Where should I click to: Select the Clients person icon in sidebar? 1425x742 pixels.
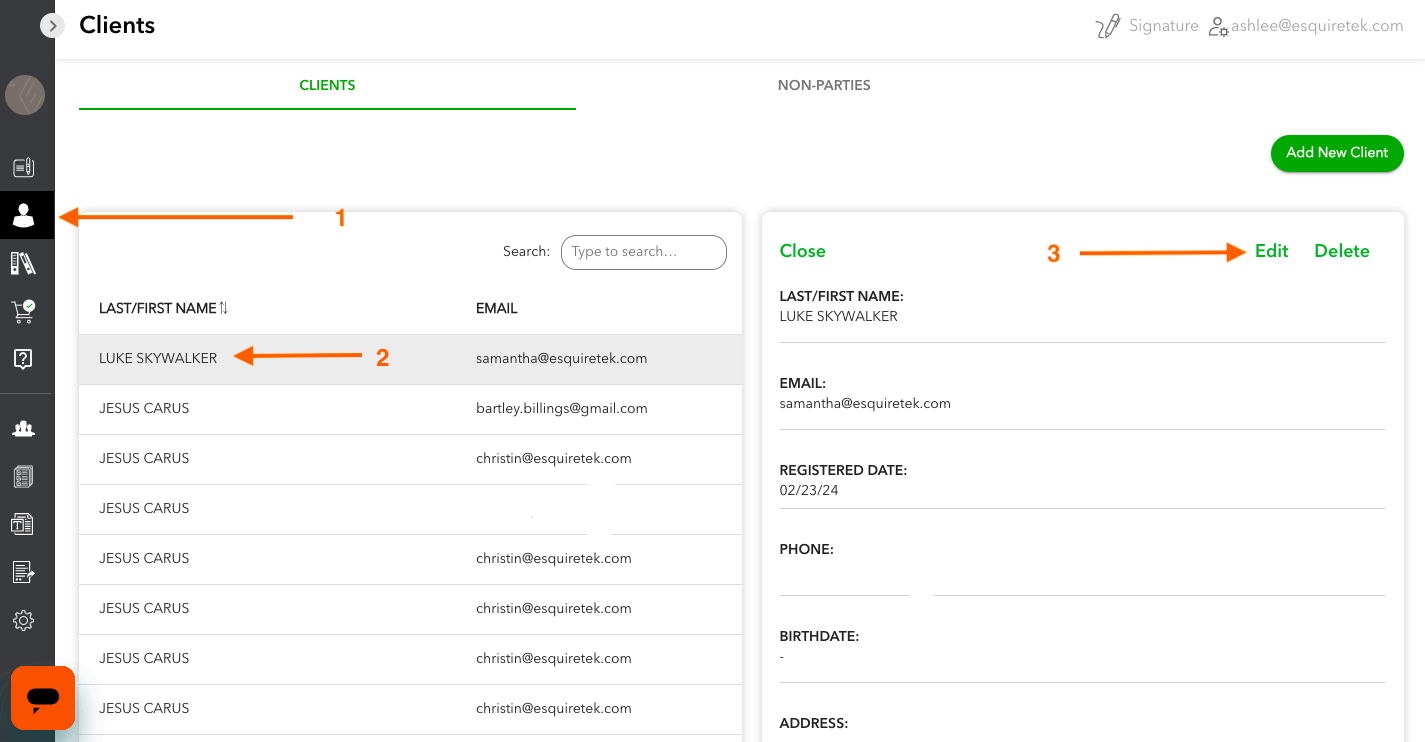(24, 215)
